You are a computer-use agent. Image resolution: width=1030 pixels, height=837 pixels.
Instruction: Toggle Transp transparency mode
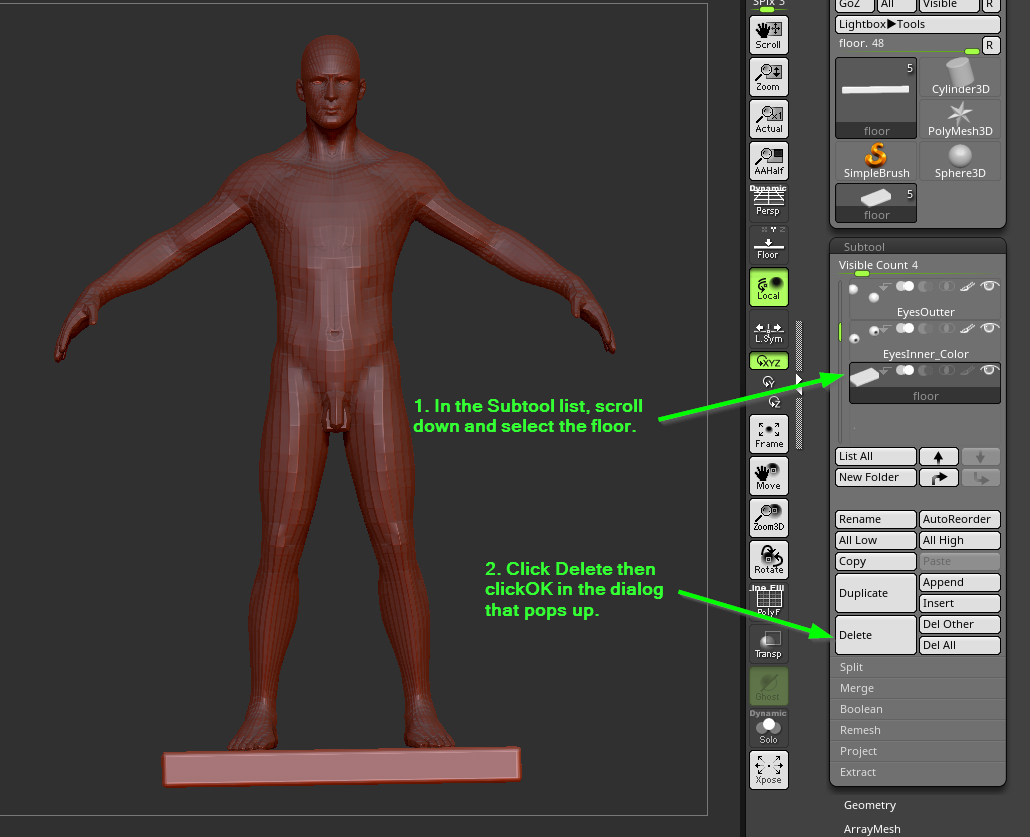pyautogui.click(x=769, y=644)
